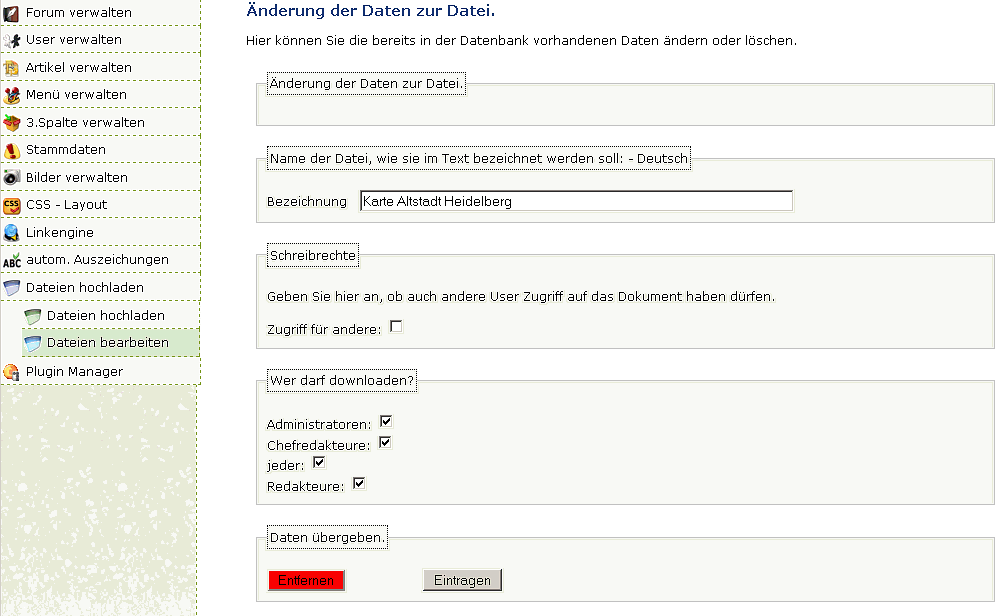Viewport: 1004px width, 616px height.
Task: Uncheck the Chefredakteure download checkbox
Action: 384,442
